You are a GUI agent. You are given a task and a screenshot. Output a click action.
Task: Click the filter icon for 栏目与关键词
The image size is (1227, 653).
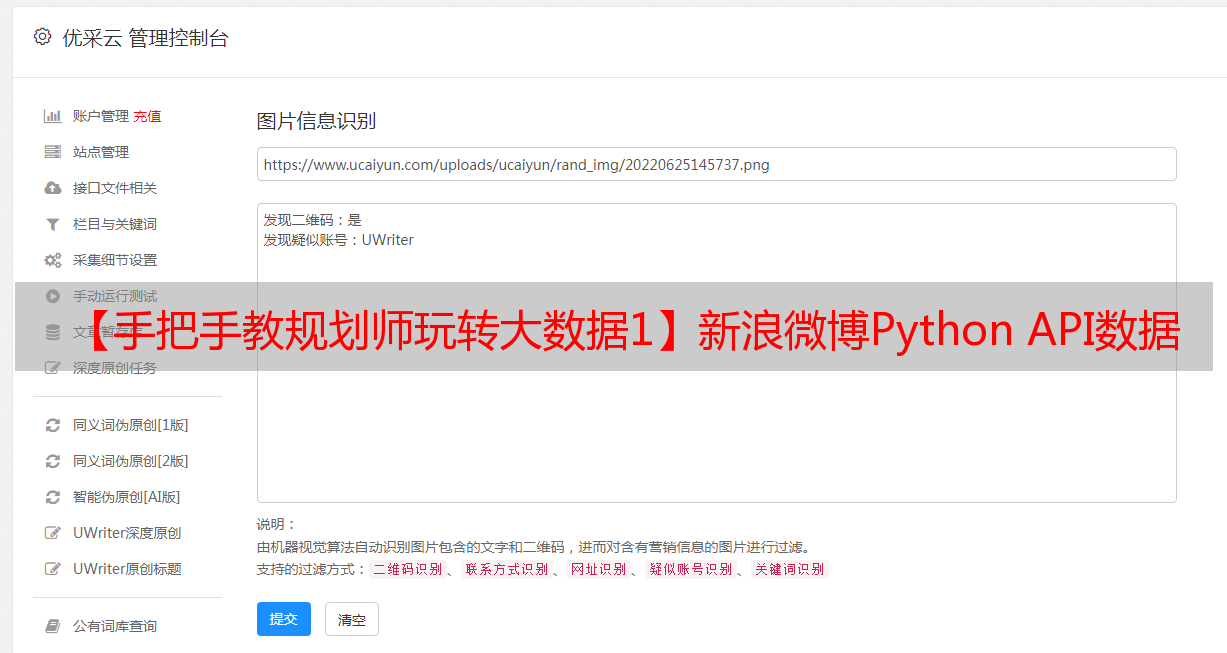53,224
